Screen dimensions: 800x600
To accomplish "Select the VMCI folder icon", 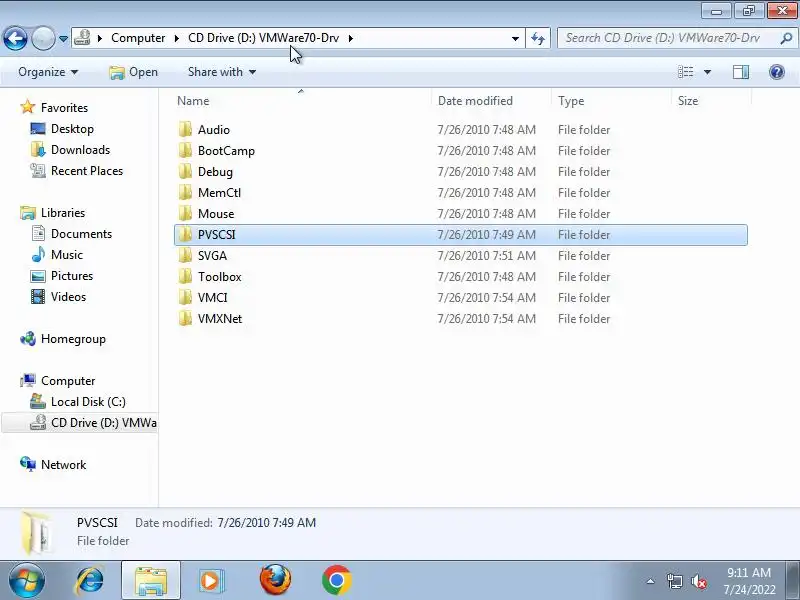I will point(186,297).
